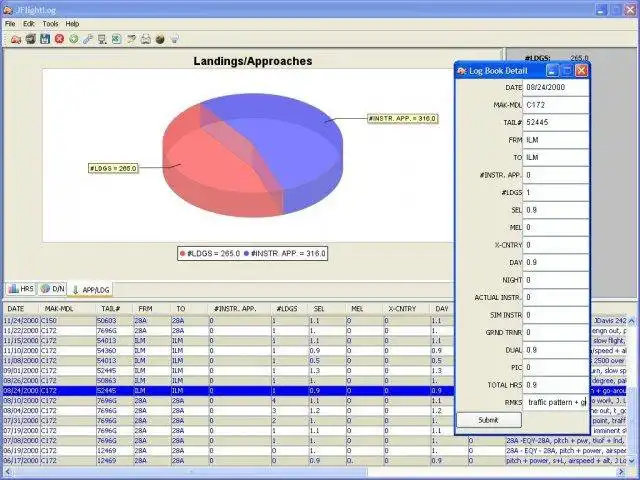Click the DATE field showing 08/24/2000

(556, 87)
